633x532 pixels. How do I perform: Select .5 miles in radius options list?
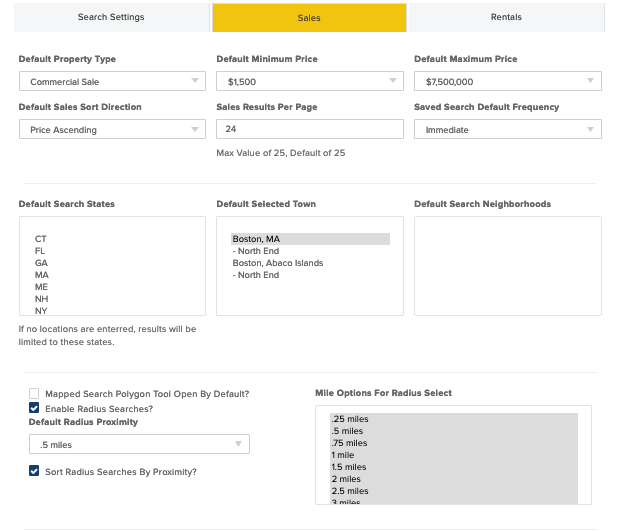[454, 431]
